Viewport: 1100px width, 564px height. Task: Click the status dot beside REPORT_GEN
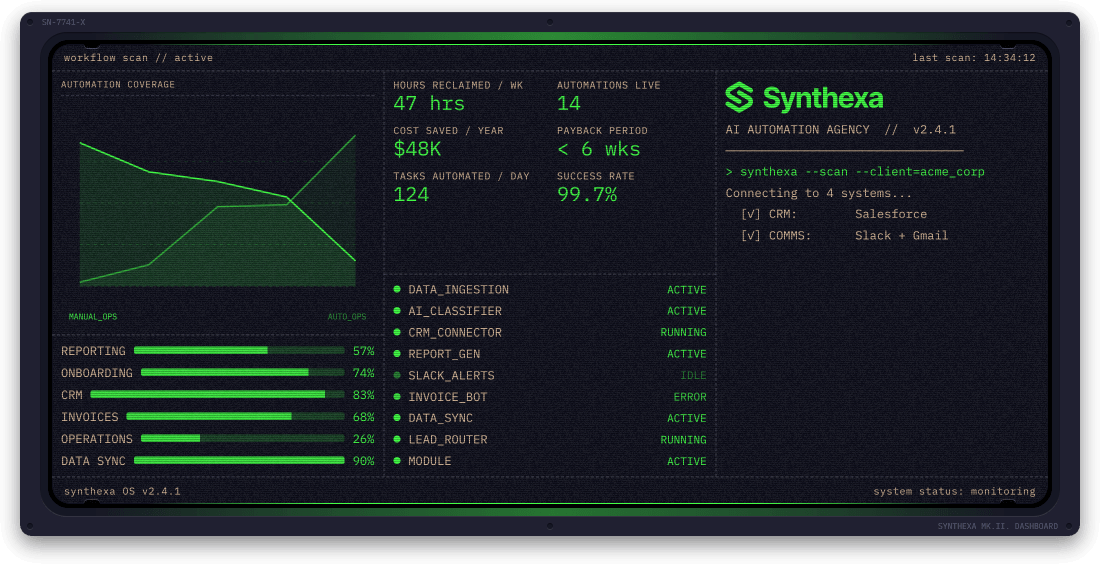pyautogui.click(x=397, y=354)
